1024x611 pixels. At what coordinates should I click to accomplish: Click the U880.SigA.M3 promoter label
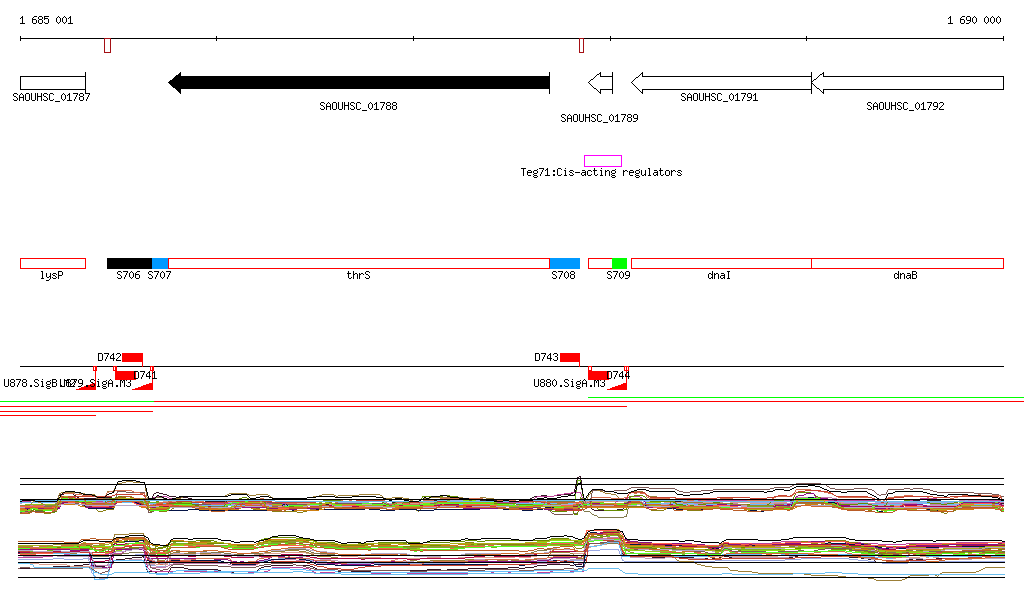click(569, 383)
